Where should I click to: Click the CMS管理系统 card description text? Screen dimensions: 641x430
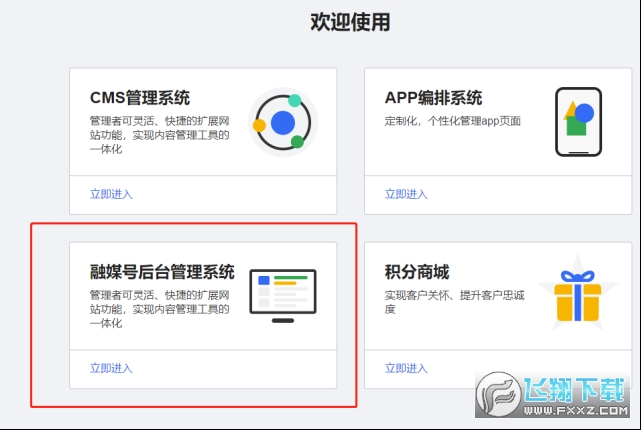click(159, 135)
